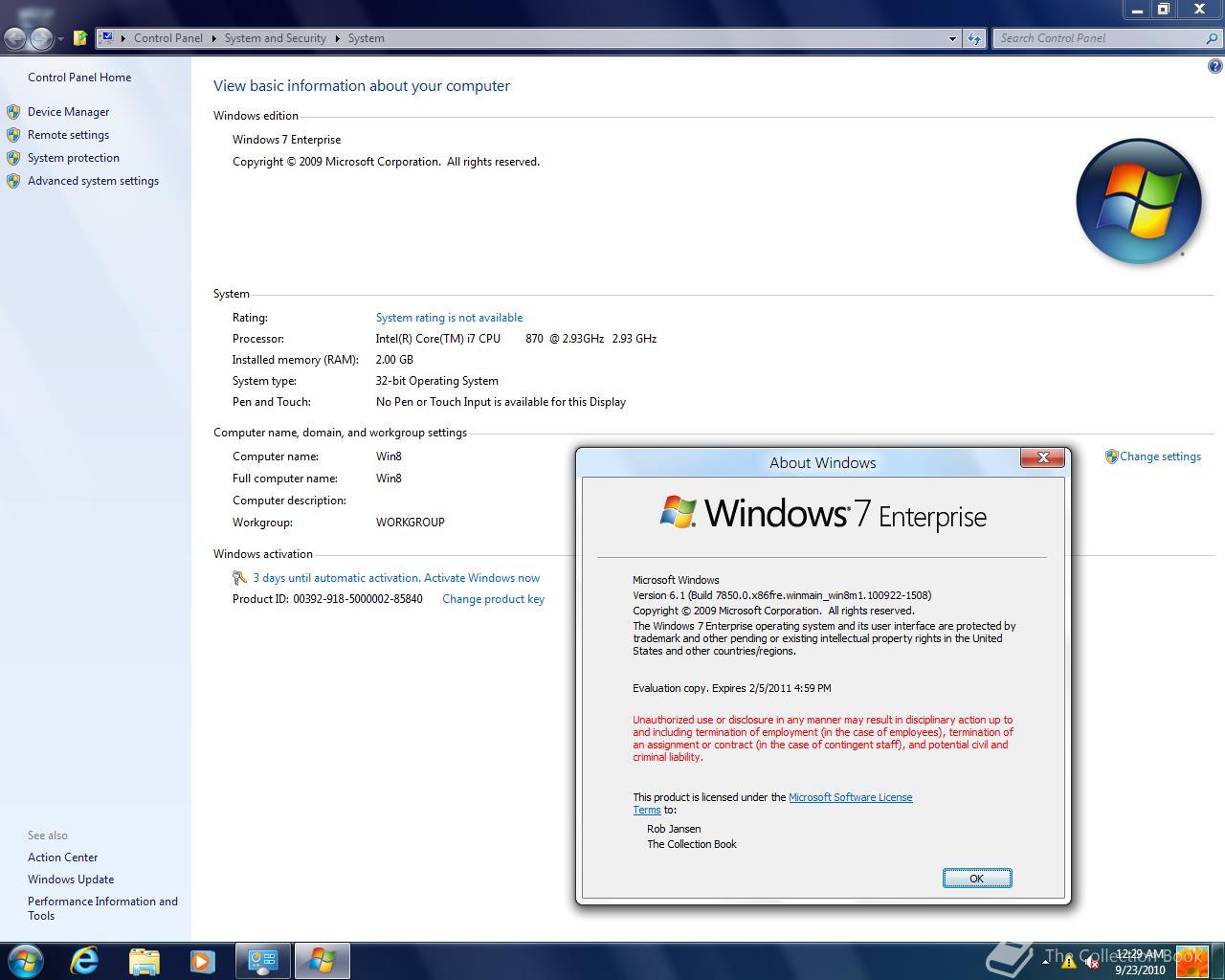Screen dimensions: 1225x980
Task: Click the help question mark icon
Action: point(1215,66)
